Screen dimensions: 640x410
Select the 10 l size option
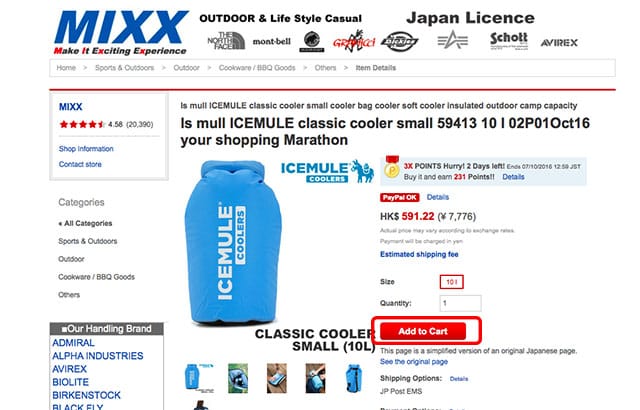tap(451, 282)
